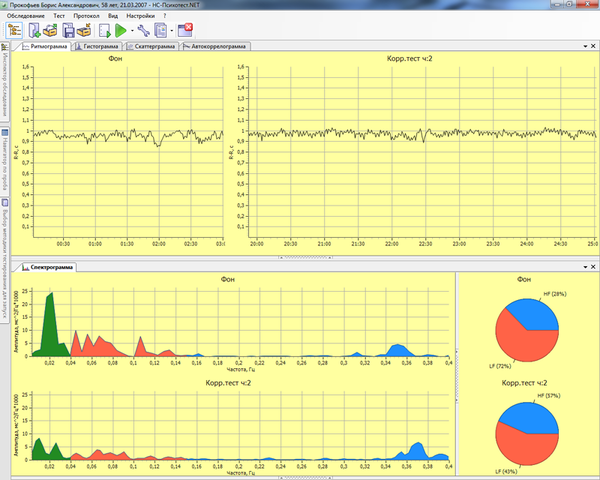The height and width of the screenshot is (480, 600).
Task: Close the window with the red X toolbar icon
Action: pyautogui.click(x=185, y=30)
